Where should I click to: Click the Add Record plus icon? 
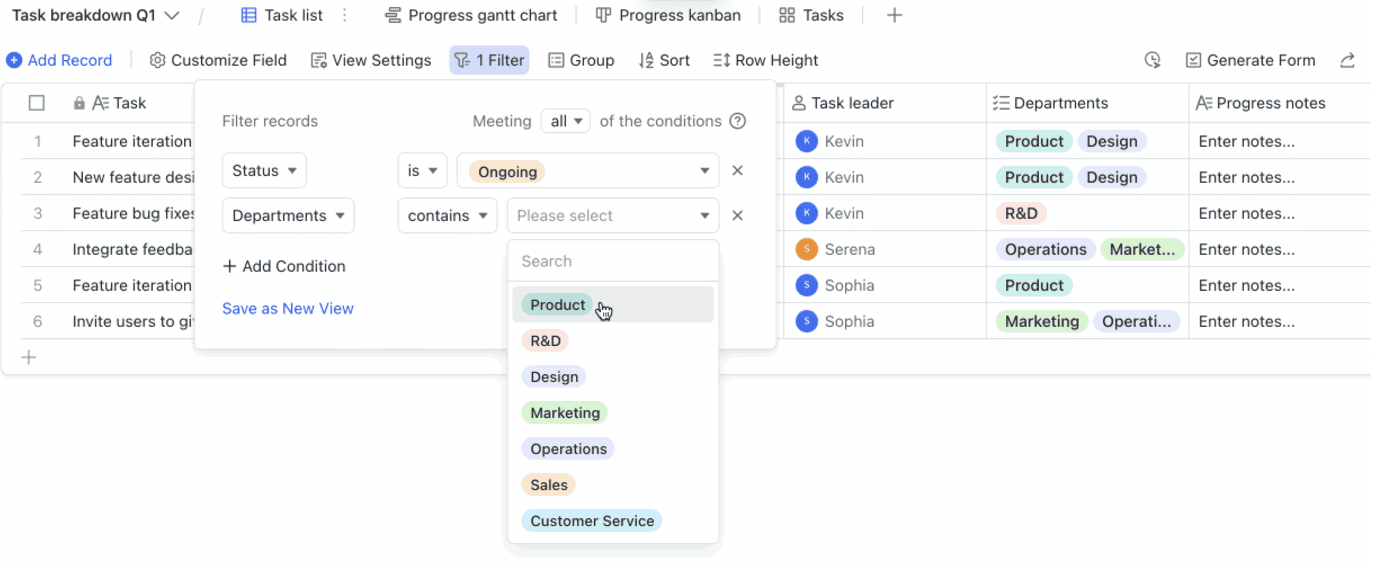14,60
